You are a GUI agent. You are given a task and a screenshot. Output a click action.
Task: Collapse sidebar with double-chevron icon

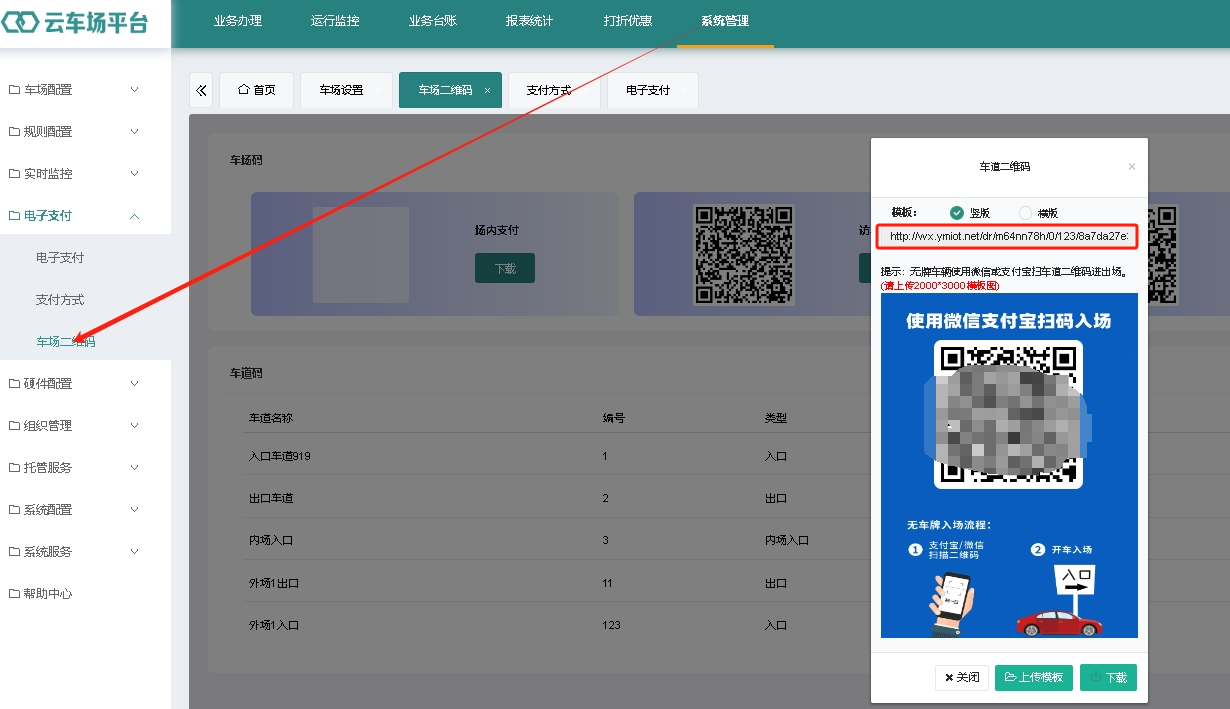tap(202, 90)
